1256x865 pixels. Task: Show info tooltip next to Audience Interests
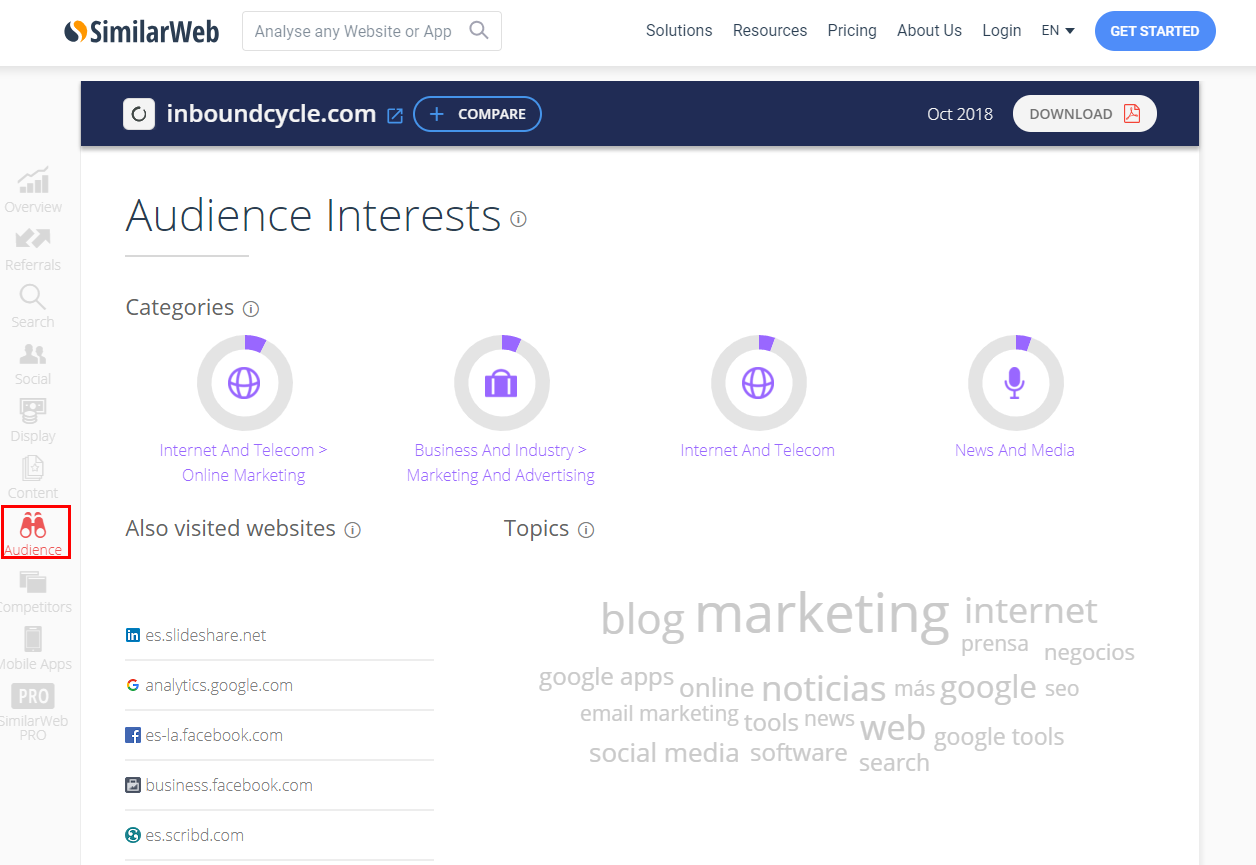(x=518, y=218)
